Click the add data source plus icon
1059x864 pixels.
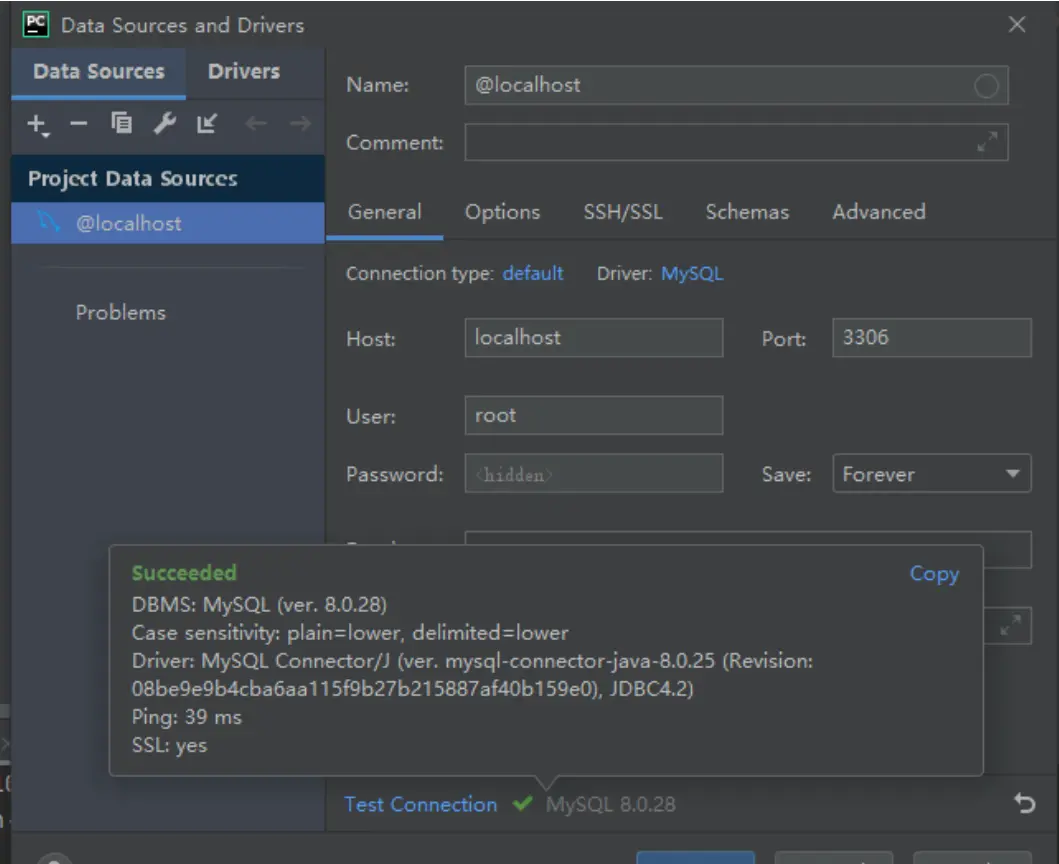click(37, 125)
